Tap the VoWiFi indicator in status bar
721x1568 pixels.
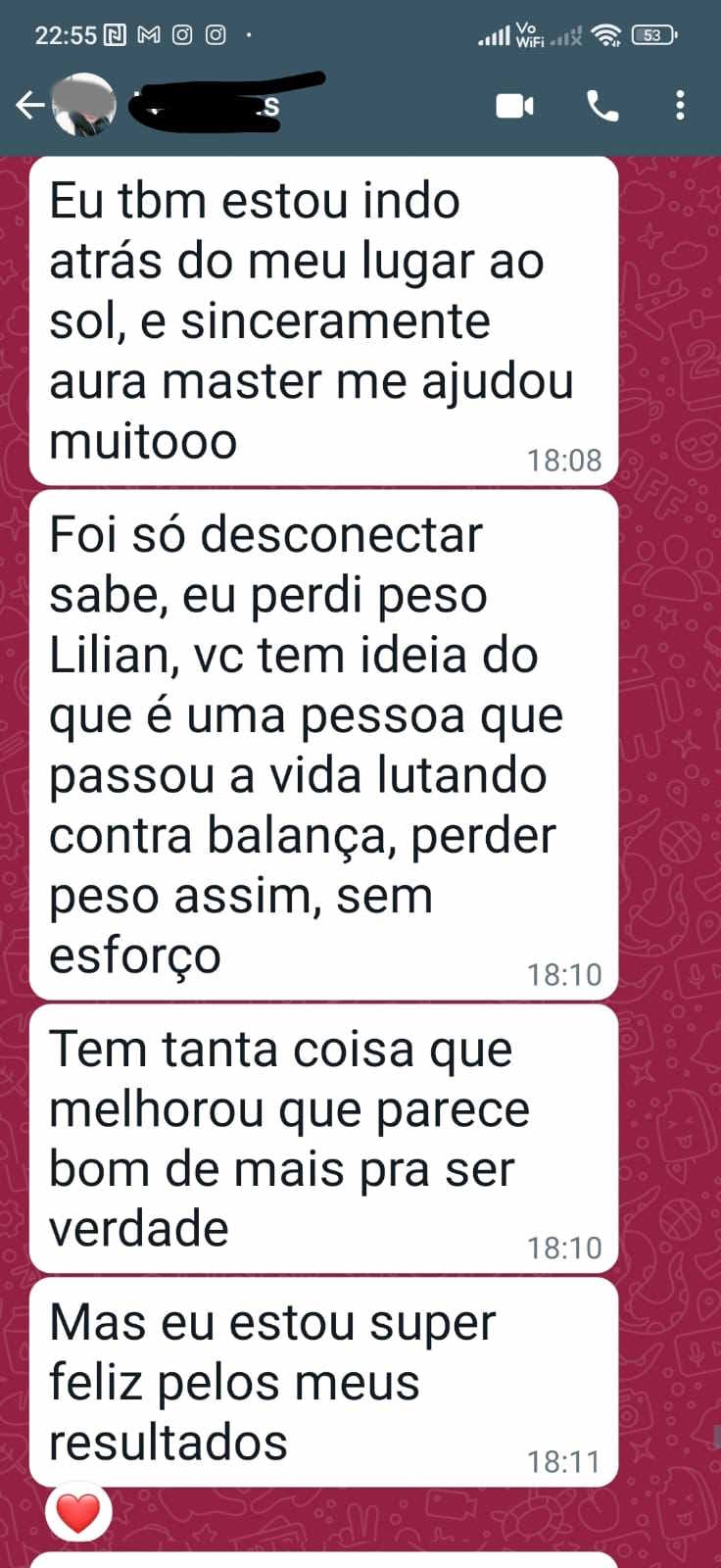(529, 35)
